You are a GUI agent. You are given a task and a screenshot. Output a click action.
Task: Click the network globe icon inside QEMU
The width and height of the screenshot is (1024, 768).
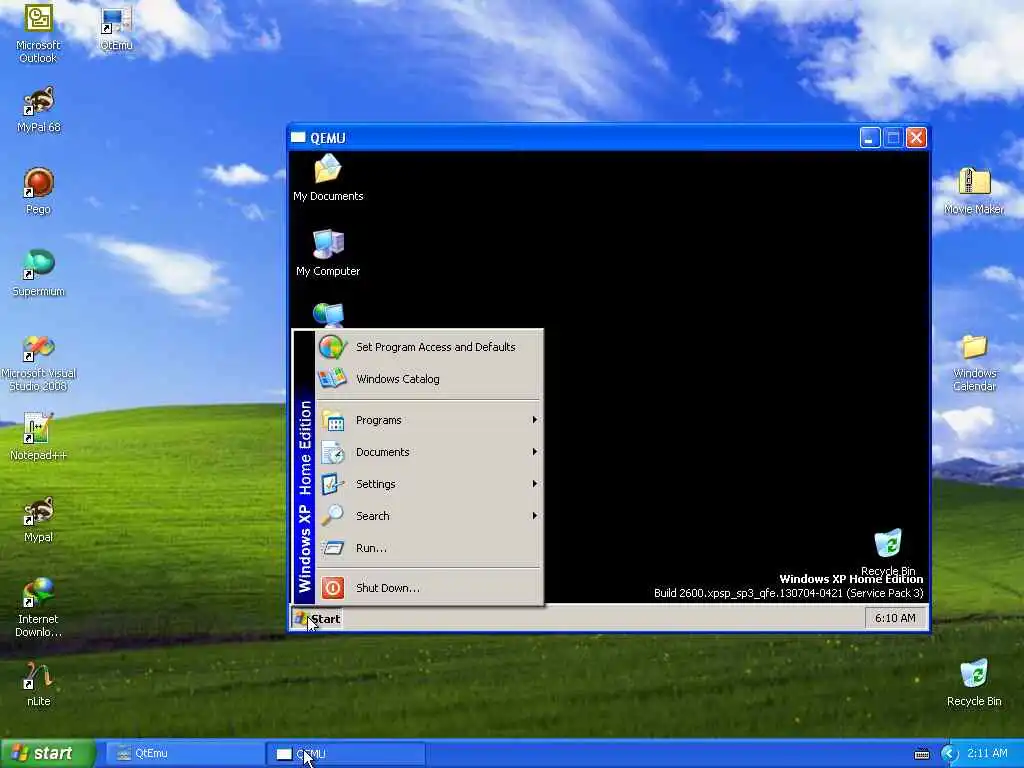click(328, 315)
